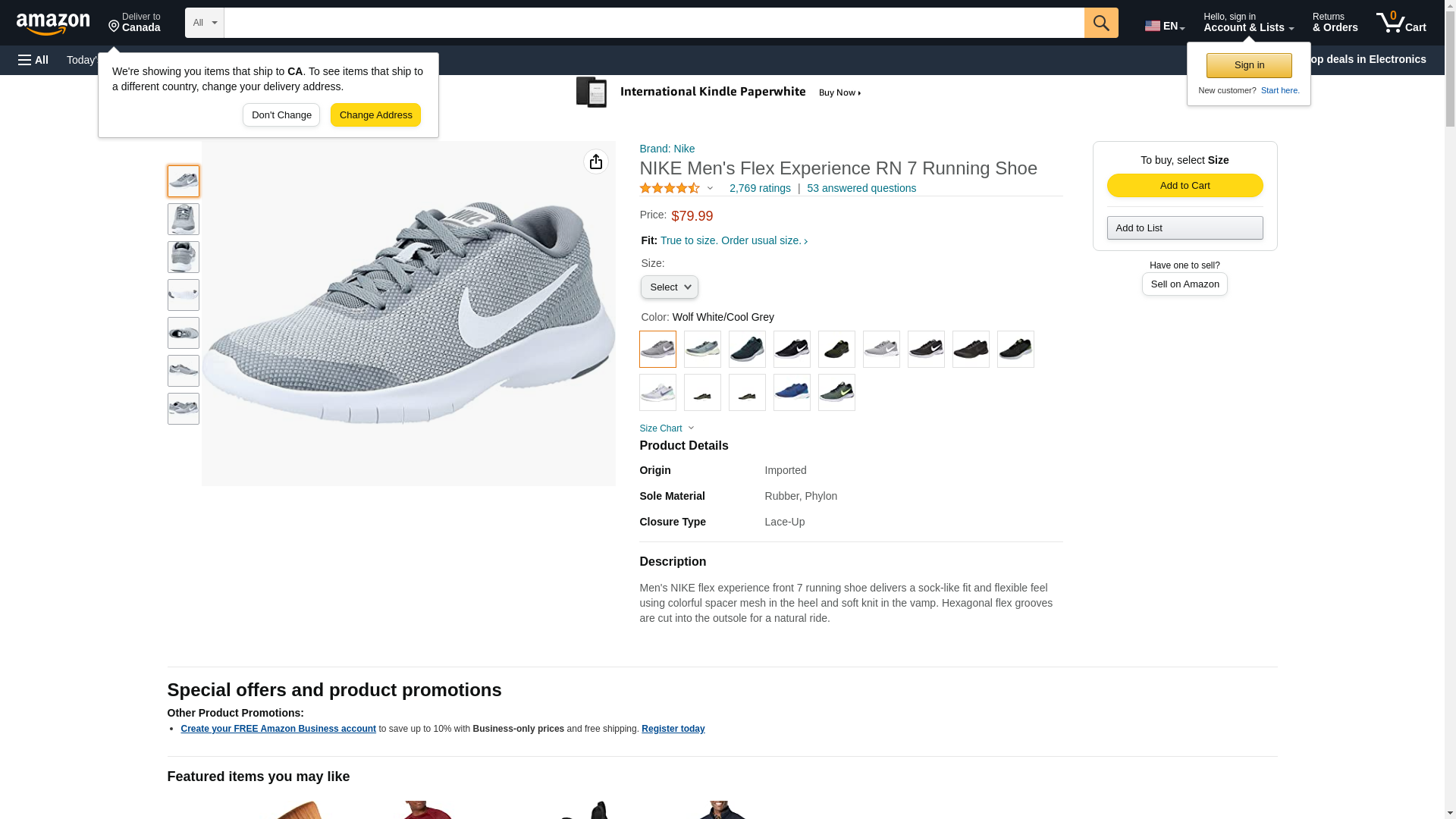Click the Add to Cart button
This screenshot has height=819, width=1456.
pyautogui.click(x=1185, y=186)
